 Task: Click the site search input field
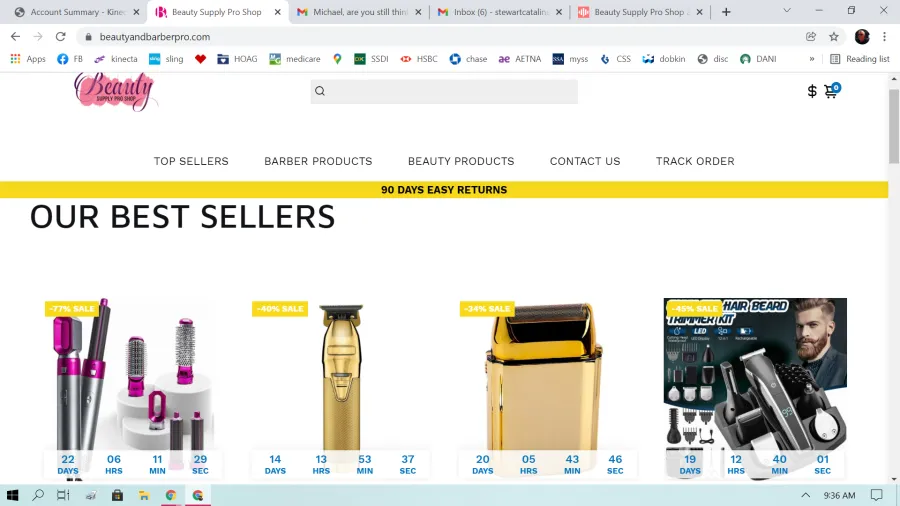click(x=444, y=91)
